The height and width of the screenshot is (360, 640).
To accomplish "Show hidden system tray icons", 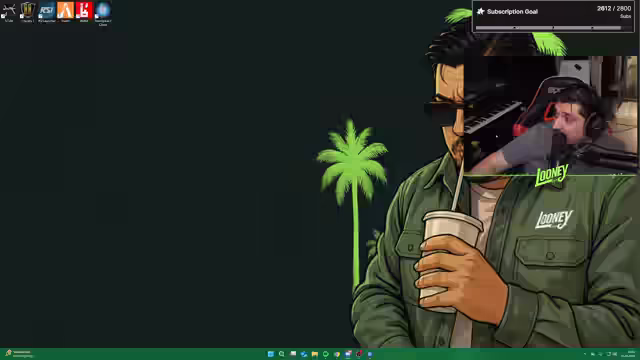I will [x=585, y=354].
